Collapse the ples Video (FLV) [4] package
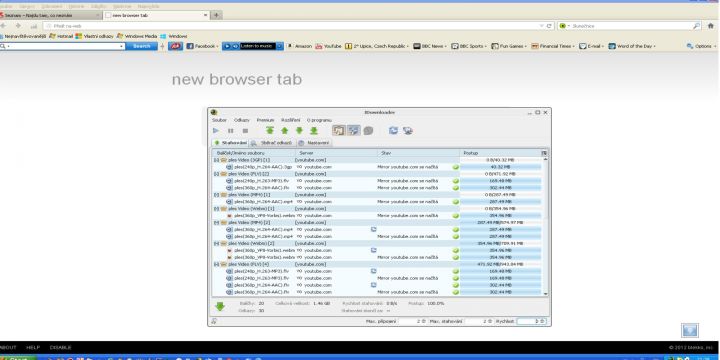Viewport: 720px width, 360px height. coord(216,264)
